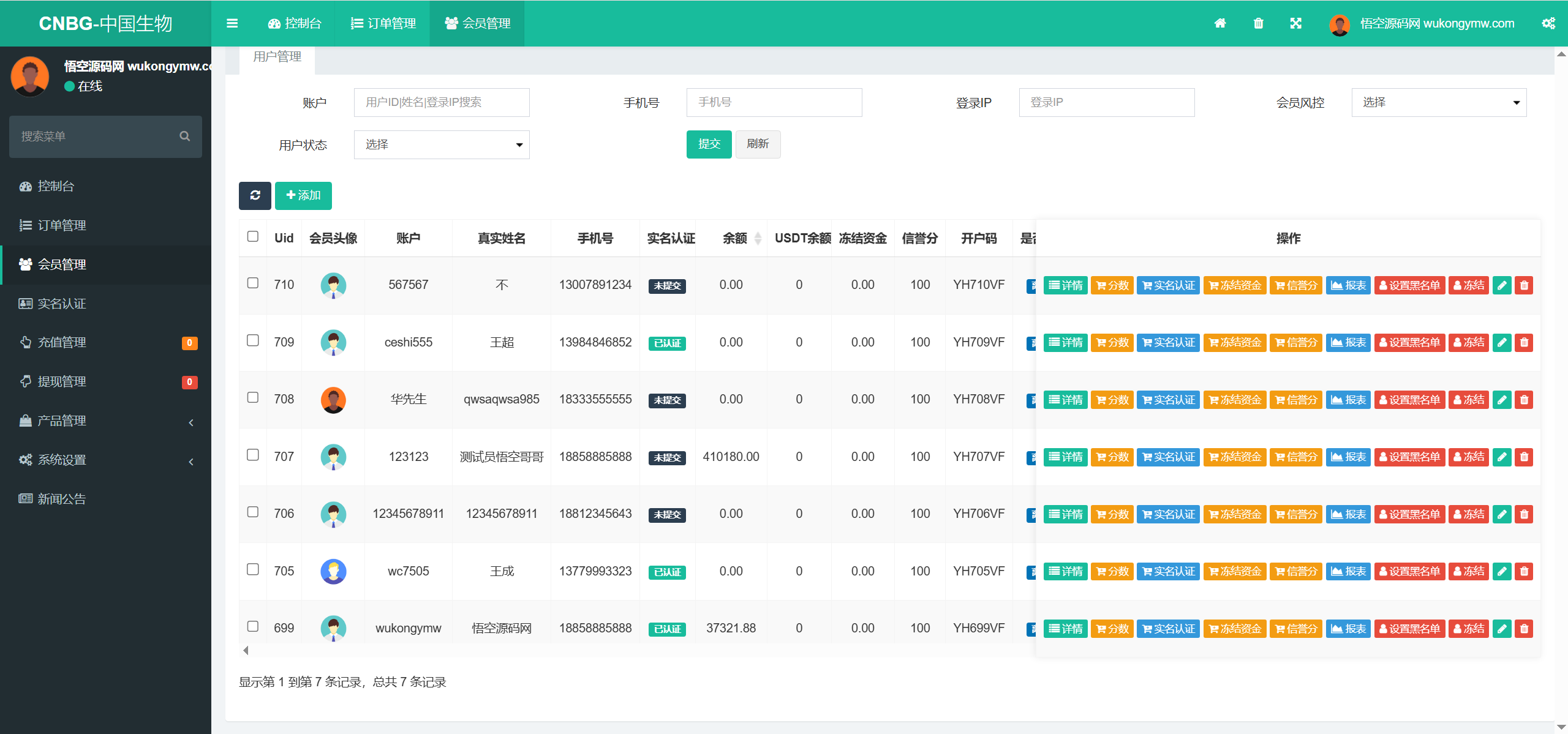Click the edit pencil for user 710
1568x734 pixels.
[1502, 285]
